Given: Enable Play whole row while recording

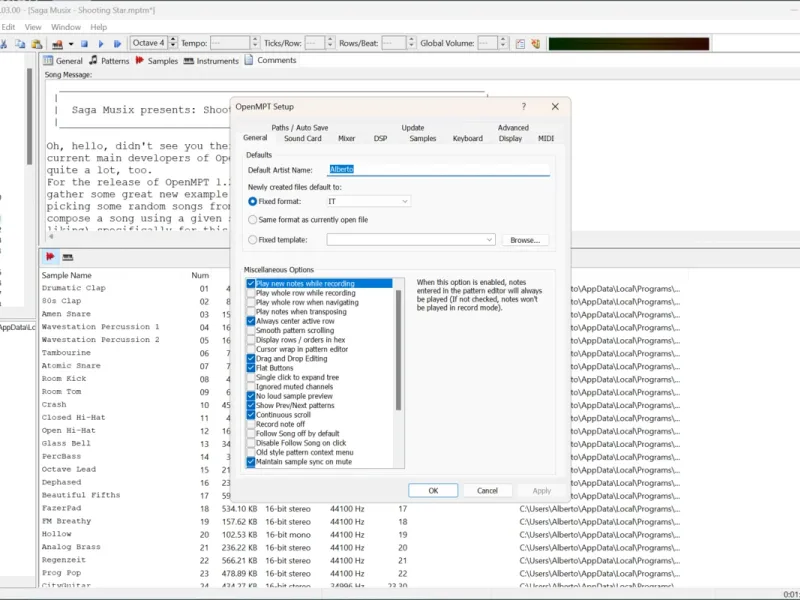Looking at the screenshot, I should pos(251,293).
